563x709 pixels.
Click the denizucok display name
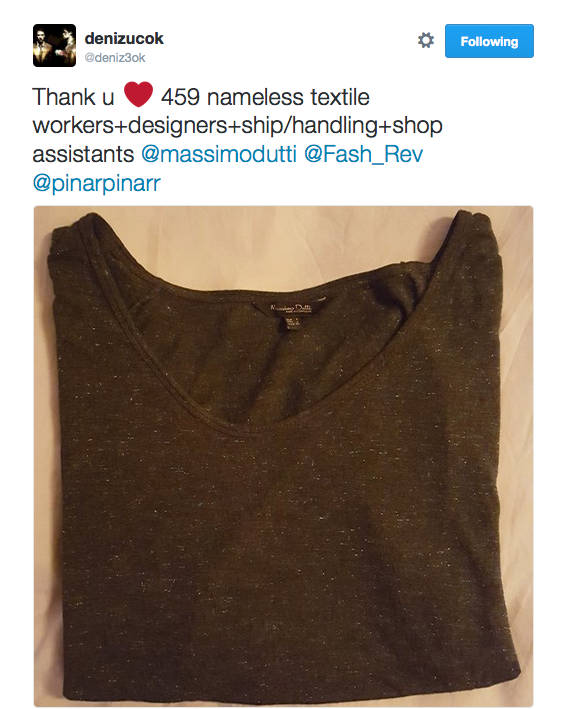point(124,38)
